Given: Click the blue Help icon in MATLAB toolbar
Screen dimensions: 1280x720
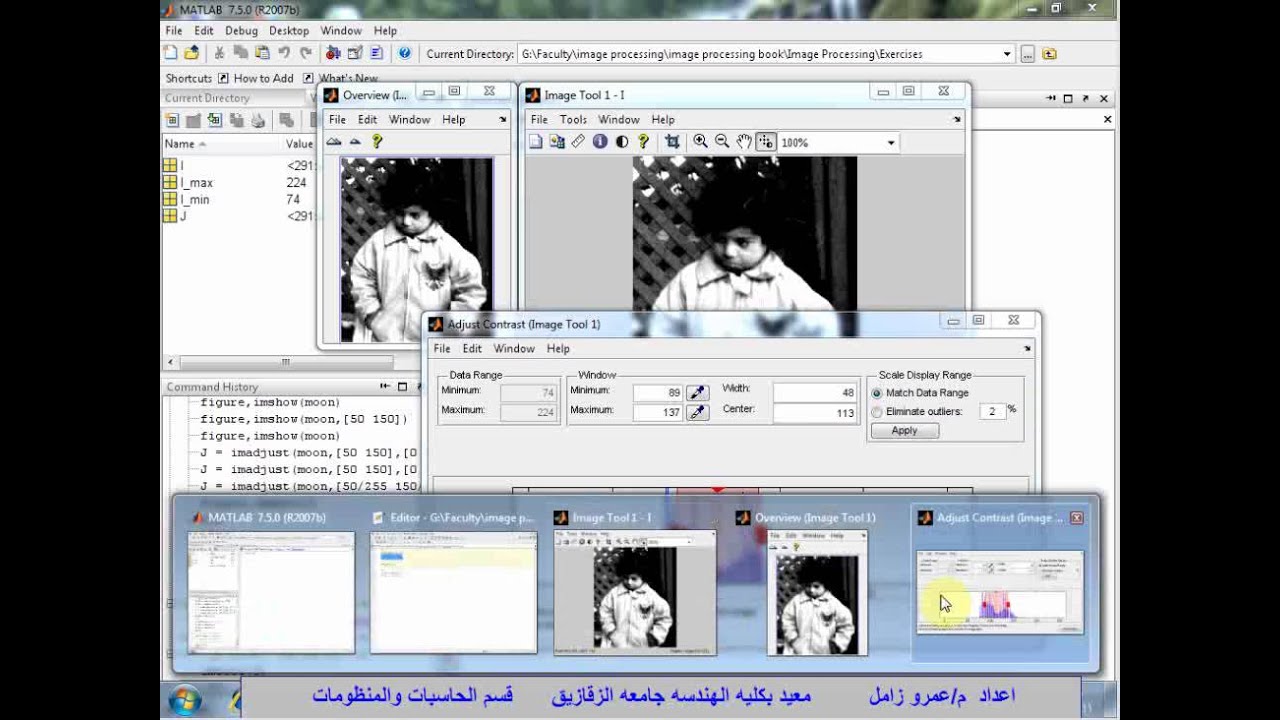Looking at the screenshot, I should pos(404,53).
